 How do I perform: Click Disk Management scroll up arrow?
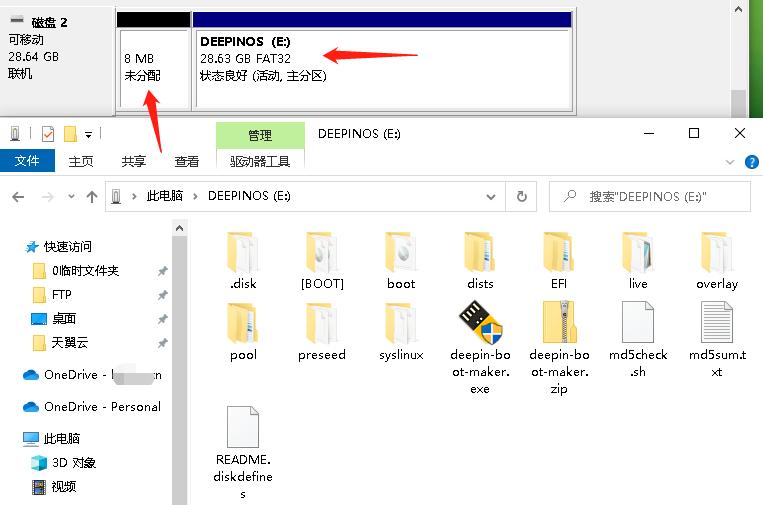tap(738, 9)
